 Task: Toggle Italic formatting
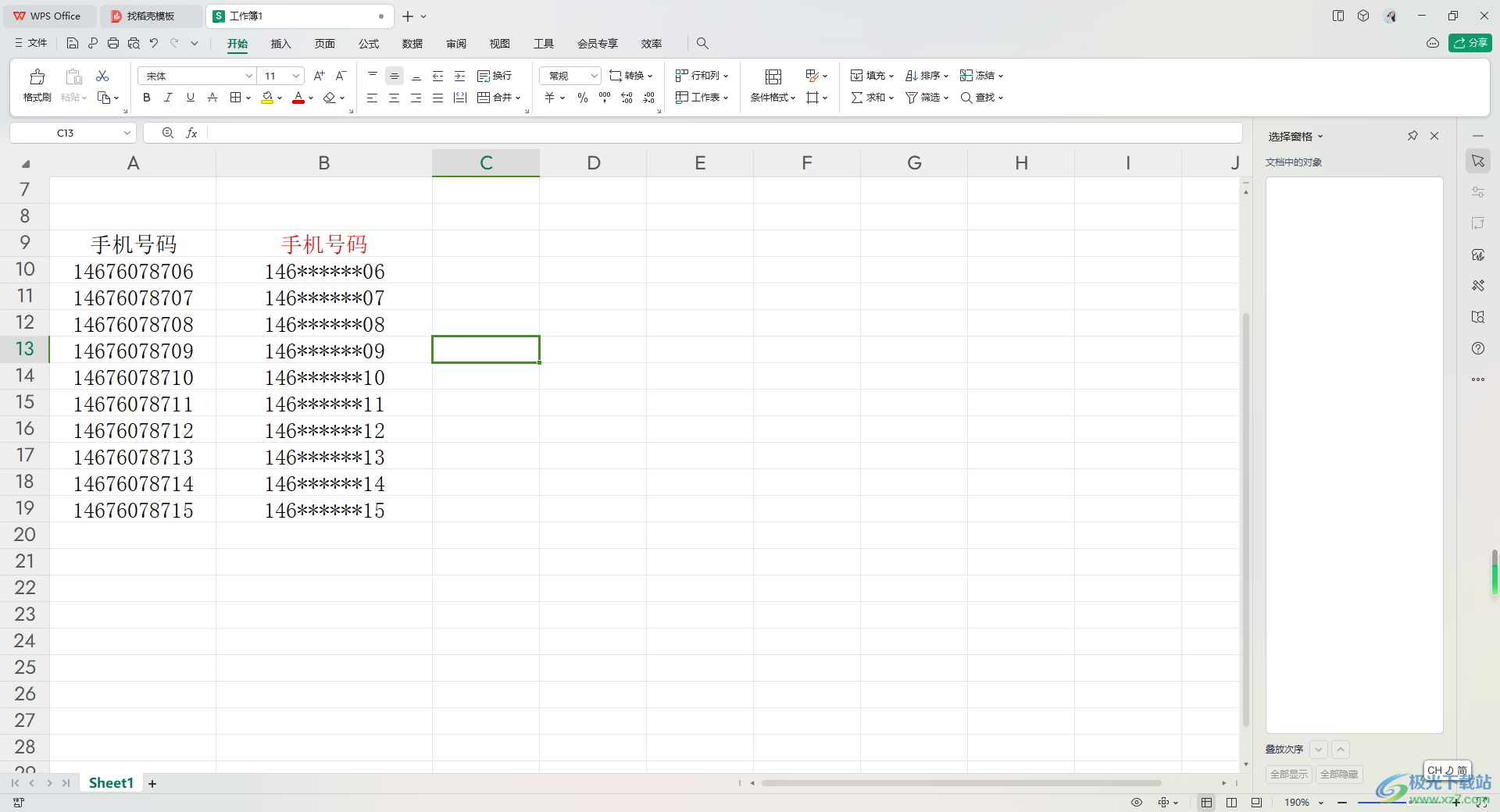click(x=169, y=98)
